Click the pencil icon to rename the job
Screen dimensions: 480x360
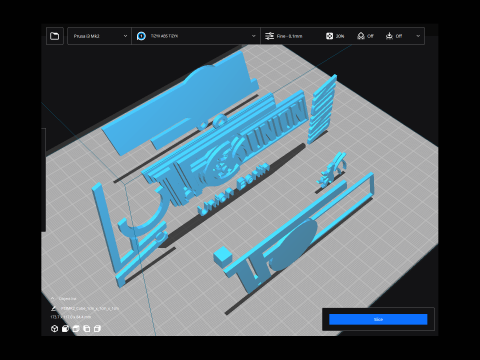point(54,308)
